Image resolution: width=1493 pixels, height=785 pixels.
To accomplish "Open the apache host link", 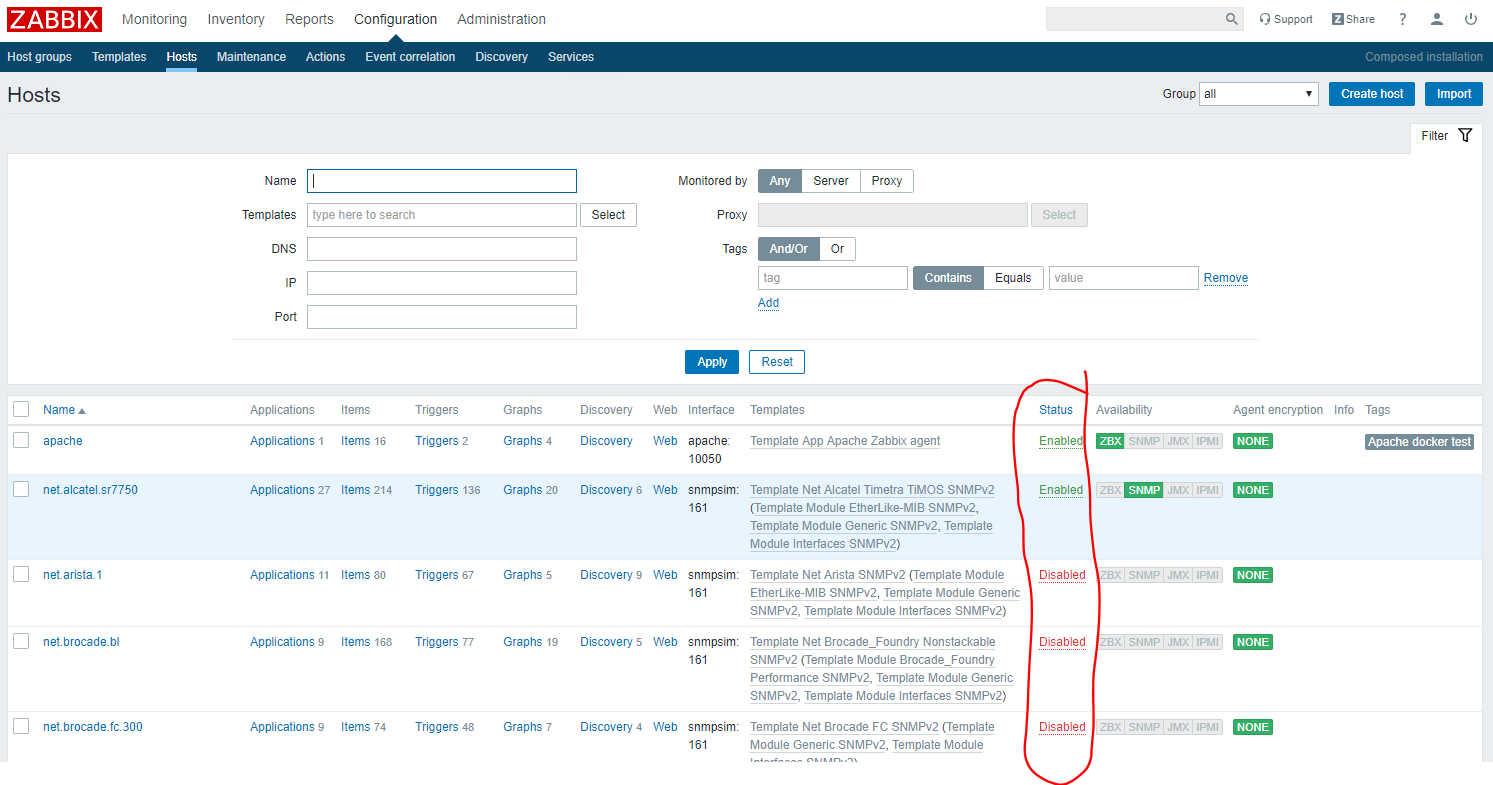I will pyautogui.click(x=63, y=441).
